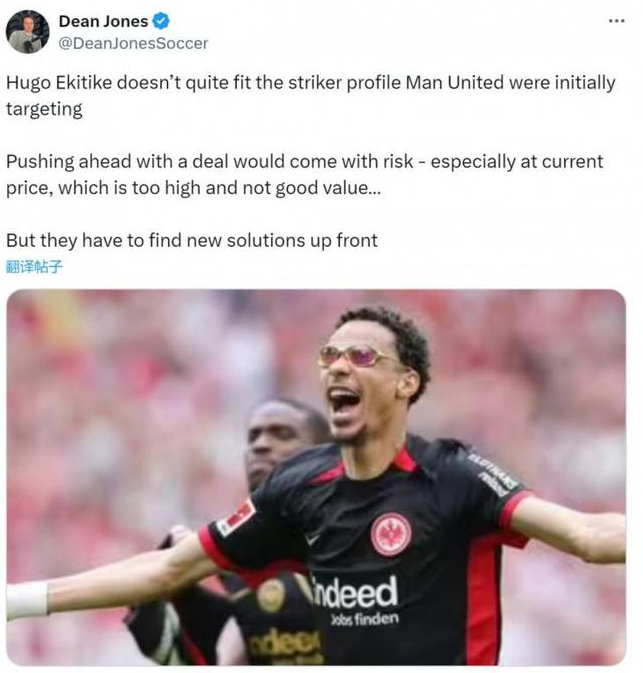
Task: Open the @DeanJonesSoccer handle link
Action: point(133,43)
